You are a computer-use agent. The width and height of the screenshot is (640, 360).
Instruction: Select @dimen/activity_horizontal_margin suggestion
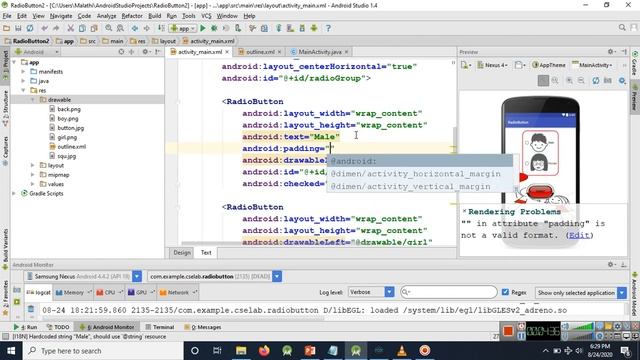(416, 174)
